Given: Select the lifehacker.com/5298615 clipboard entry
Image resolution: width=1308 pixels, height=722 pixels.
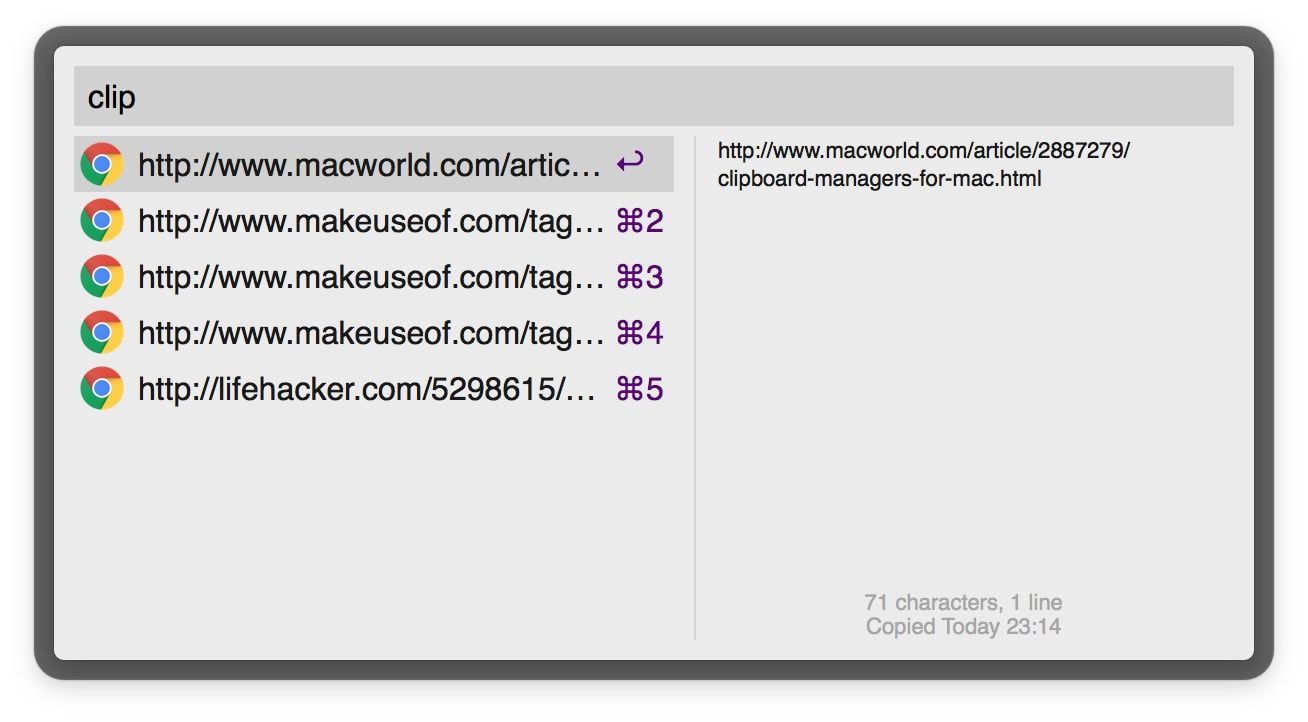Looking at the screenshot, I should pyautogui.click(x=374, y=388).
